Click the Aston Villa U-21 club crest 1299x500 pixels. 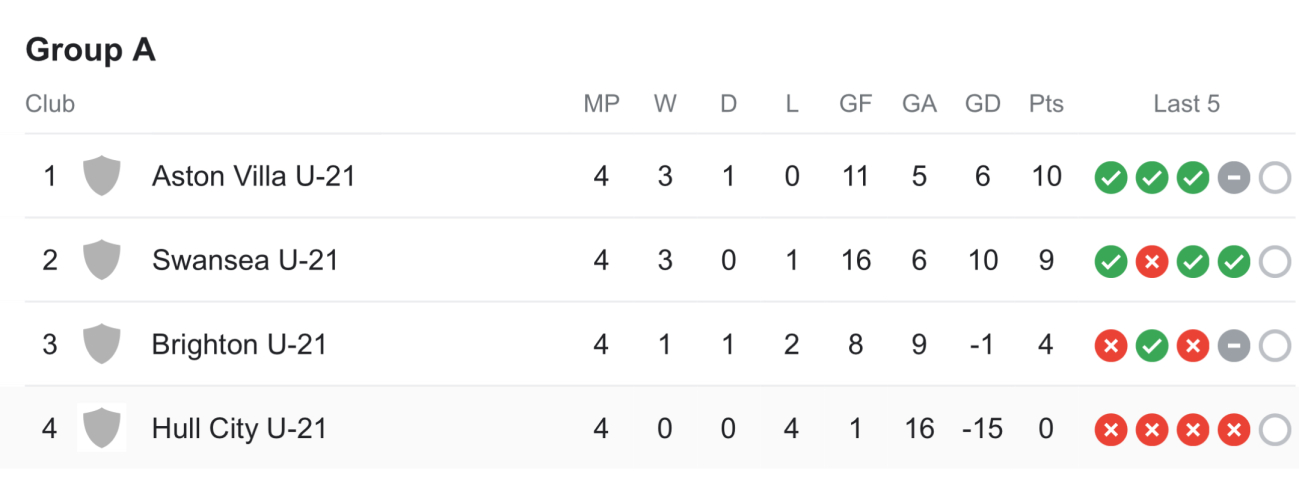click(x=102, y=176)
